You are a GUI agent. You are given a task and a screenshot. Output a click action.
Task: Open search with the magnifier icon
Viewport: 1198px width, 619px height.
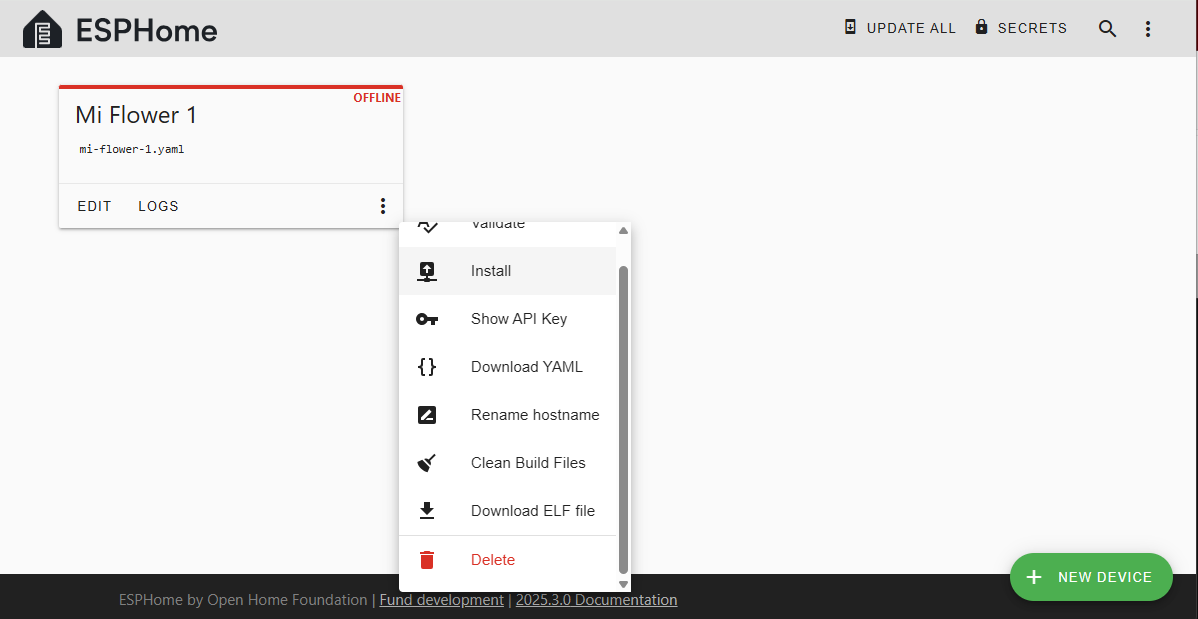pos(1107,29)
